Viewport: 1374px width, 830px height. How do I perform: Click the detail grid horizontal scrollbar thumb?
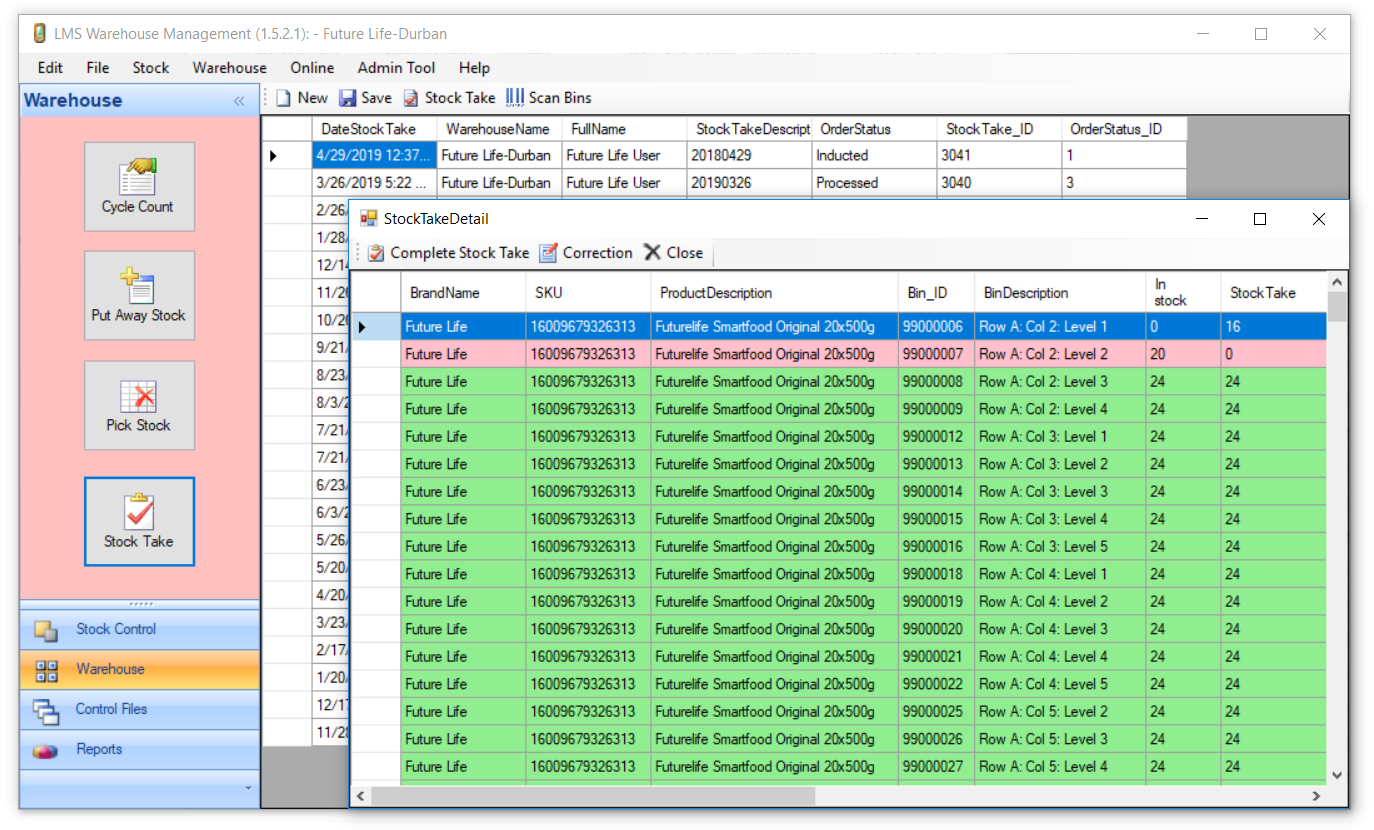pyautogui.click(x=594, y=796)
